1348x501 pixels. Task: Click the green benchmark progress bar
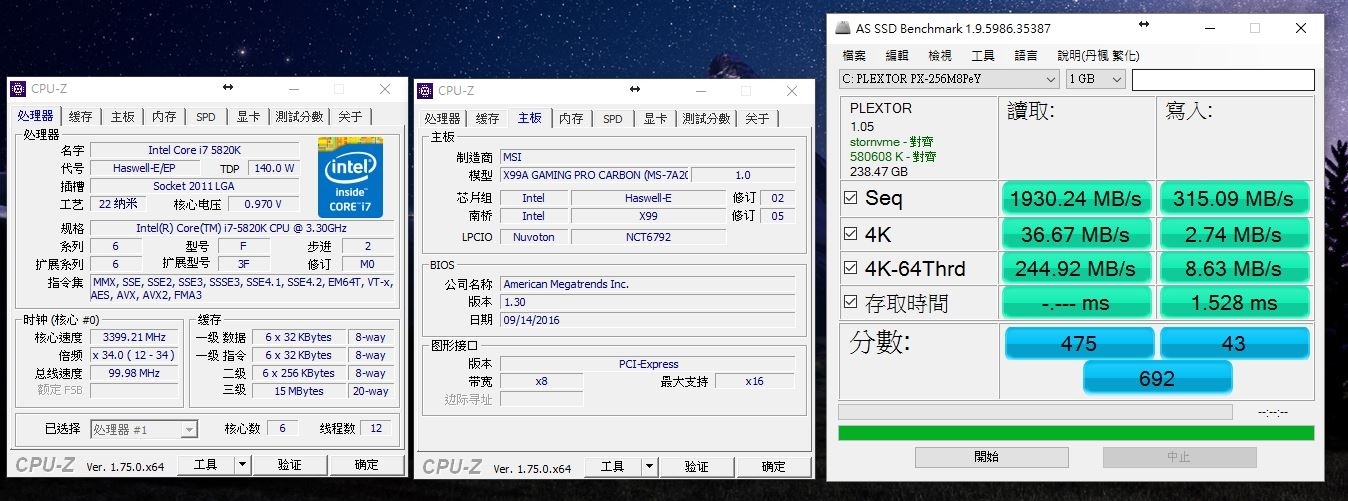coord(1076,433)
